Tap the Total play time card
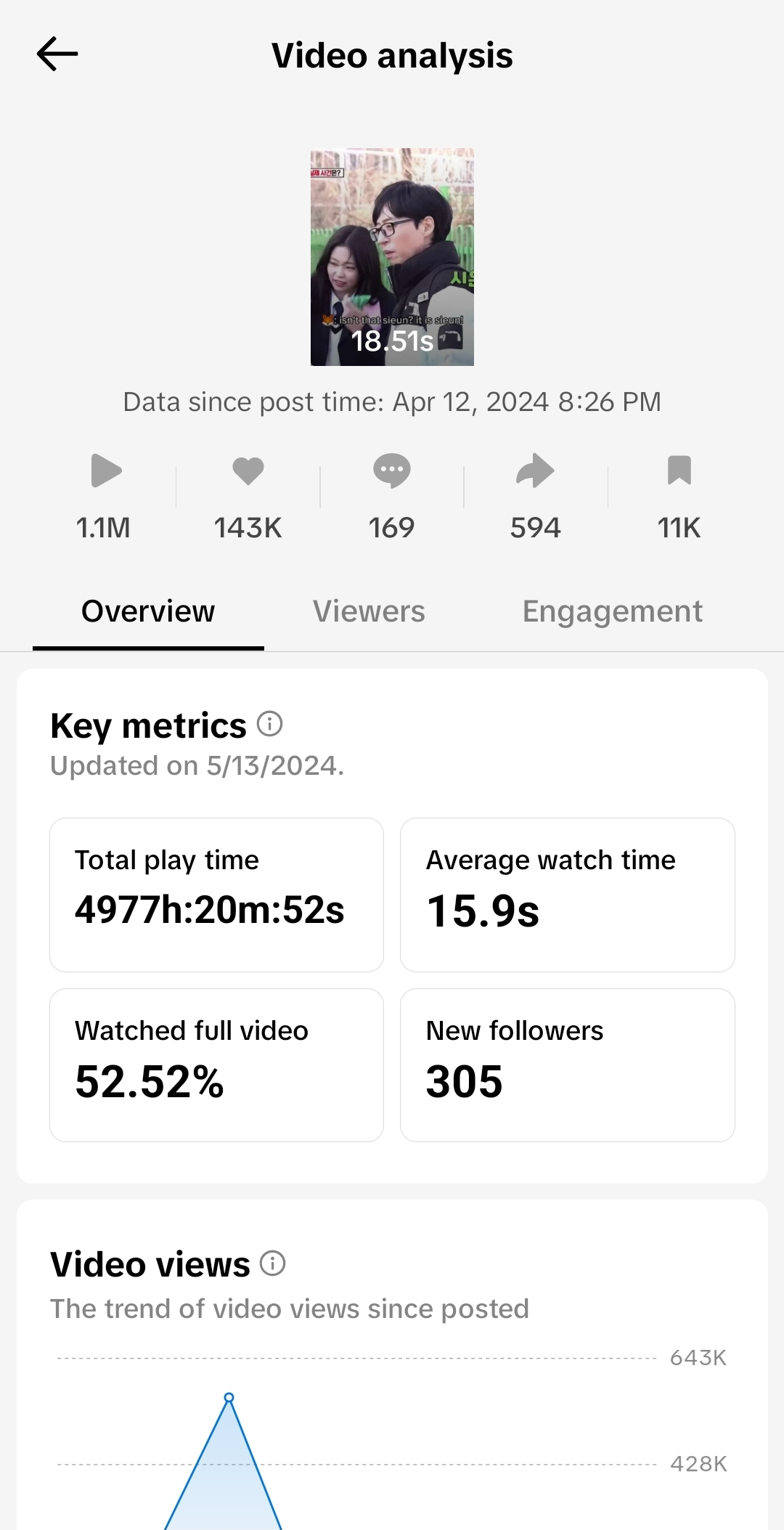This screenshot has width=784, height=1530. (x=216, y=895)
